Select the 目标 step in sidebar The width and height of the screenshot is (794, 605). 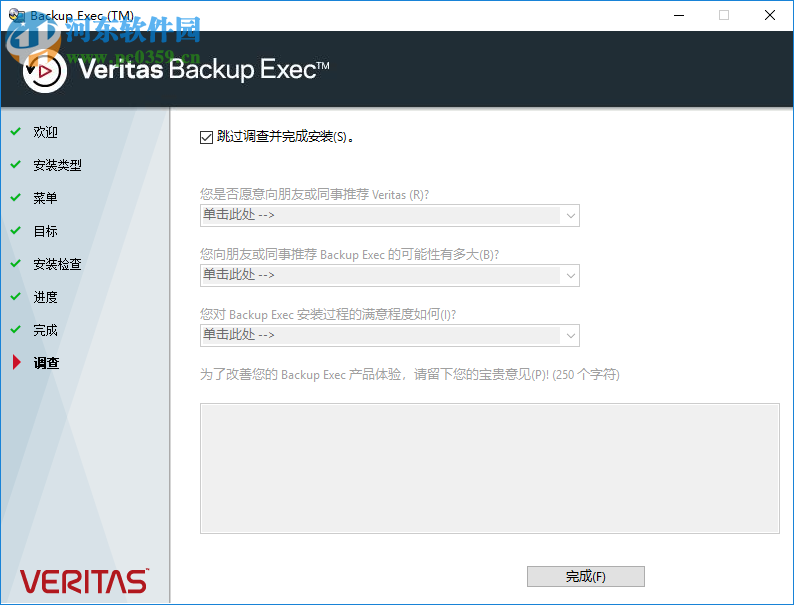pyautogui.click(x=45, y=231)
